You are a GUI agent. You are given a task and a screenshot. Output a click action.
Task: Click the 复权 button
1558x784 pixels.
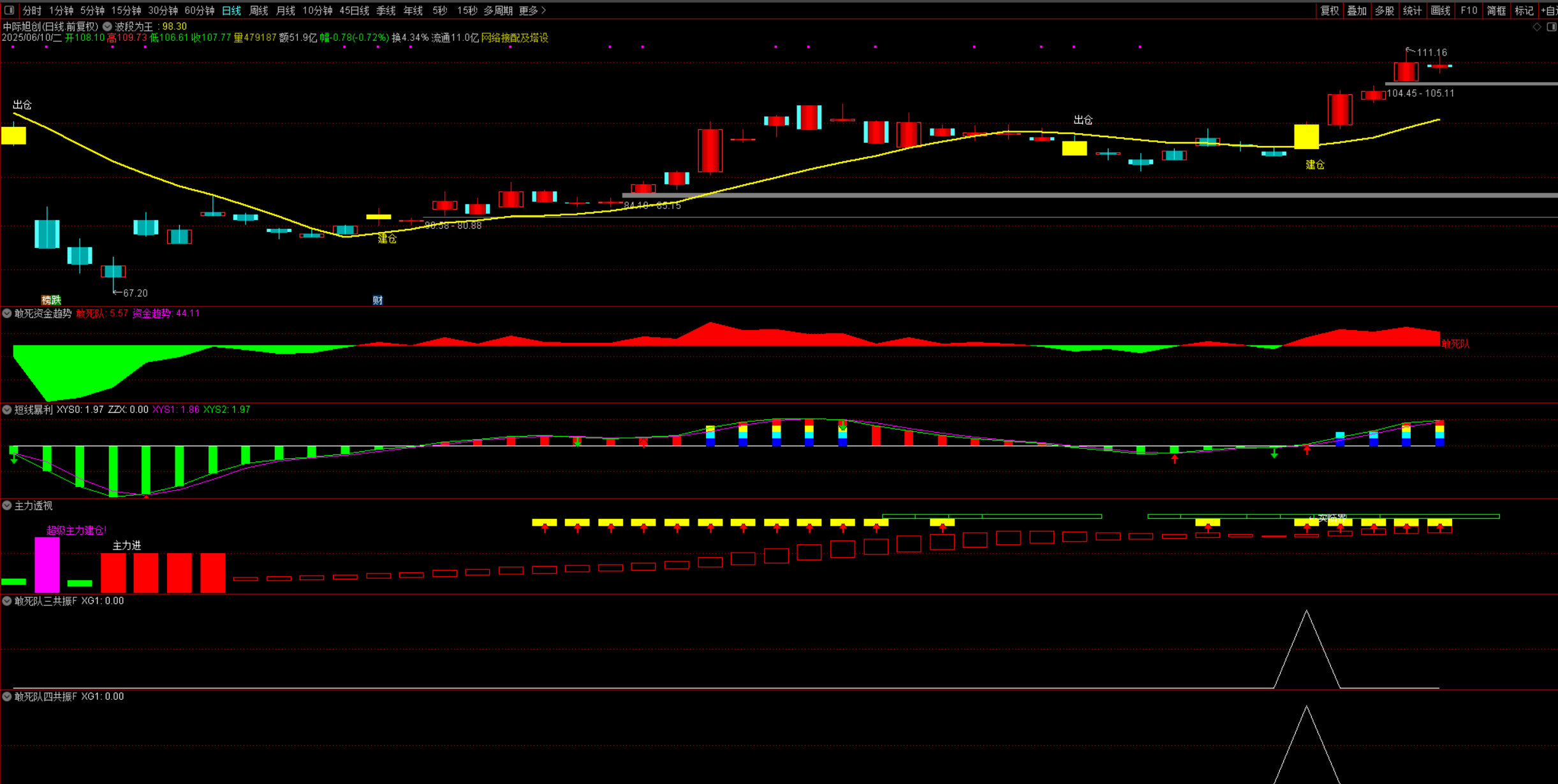point(1329,10)
